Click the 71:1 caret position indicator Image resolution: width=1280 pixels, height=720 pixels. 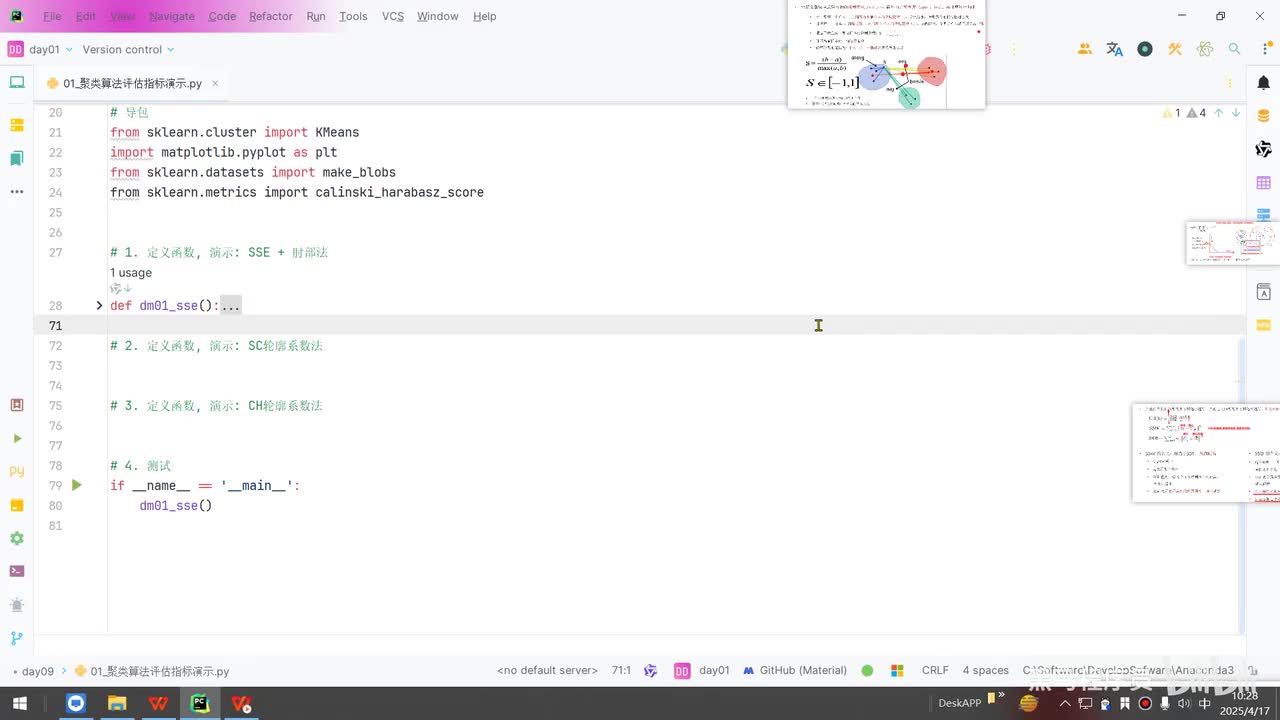621,671
